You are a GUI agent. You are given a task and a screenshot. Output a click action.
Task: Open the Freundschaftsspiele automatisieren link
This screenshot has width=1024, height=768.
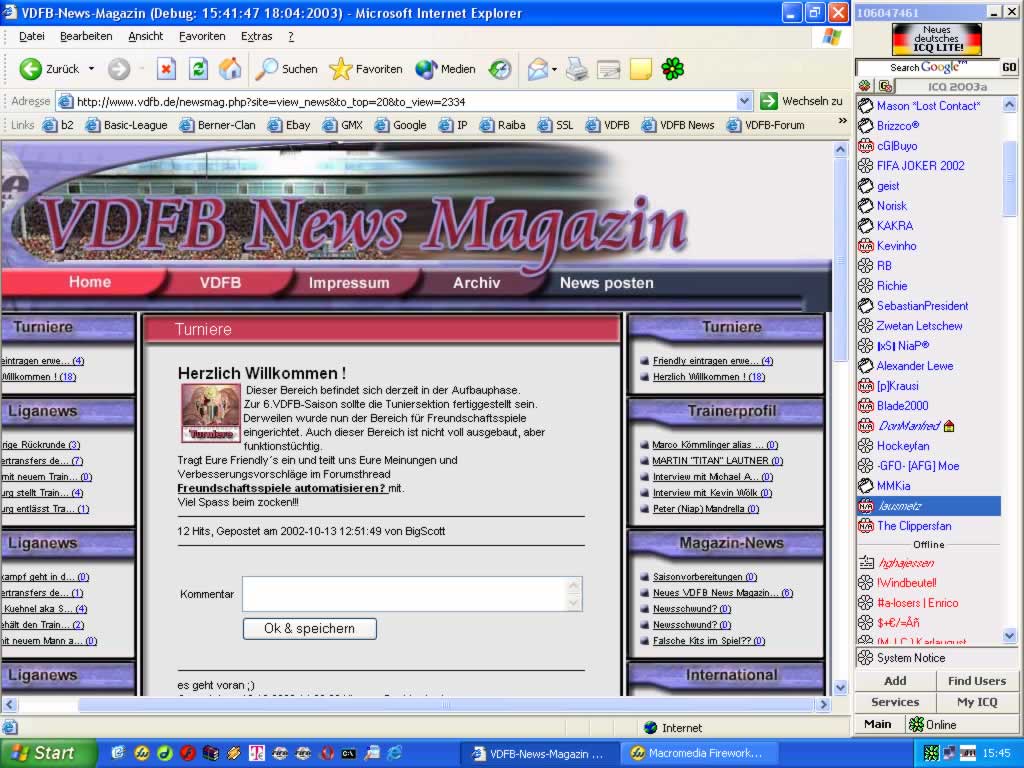tap(282, 488)
